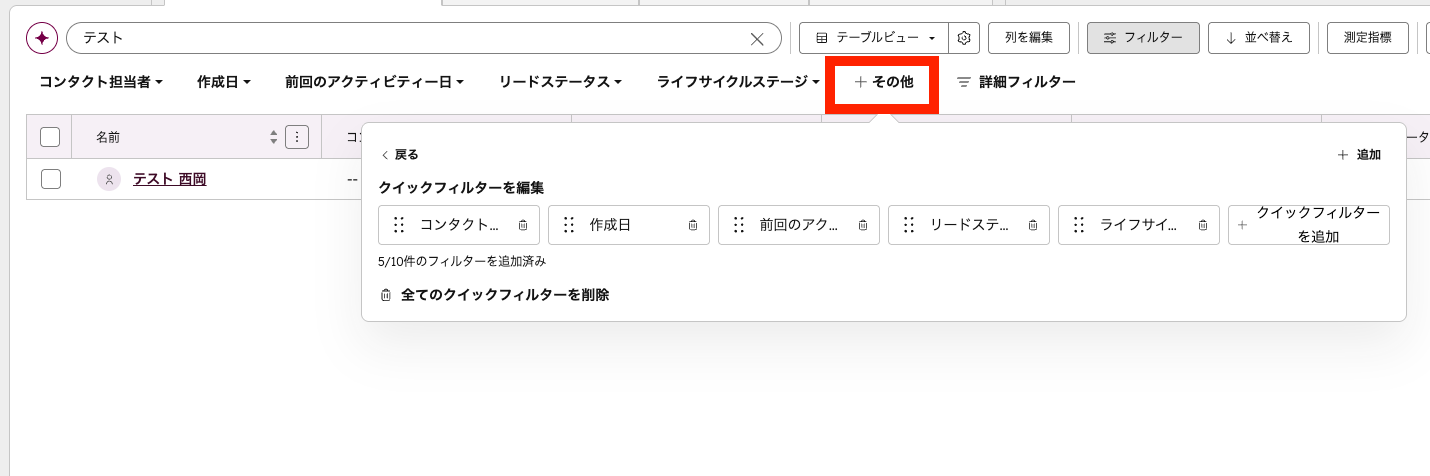Check the テスト 西岡 row checkbox

click(x=50, y=179)
